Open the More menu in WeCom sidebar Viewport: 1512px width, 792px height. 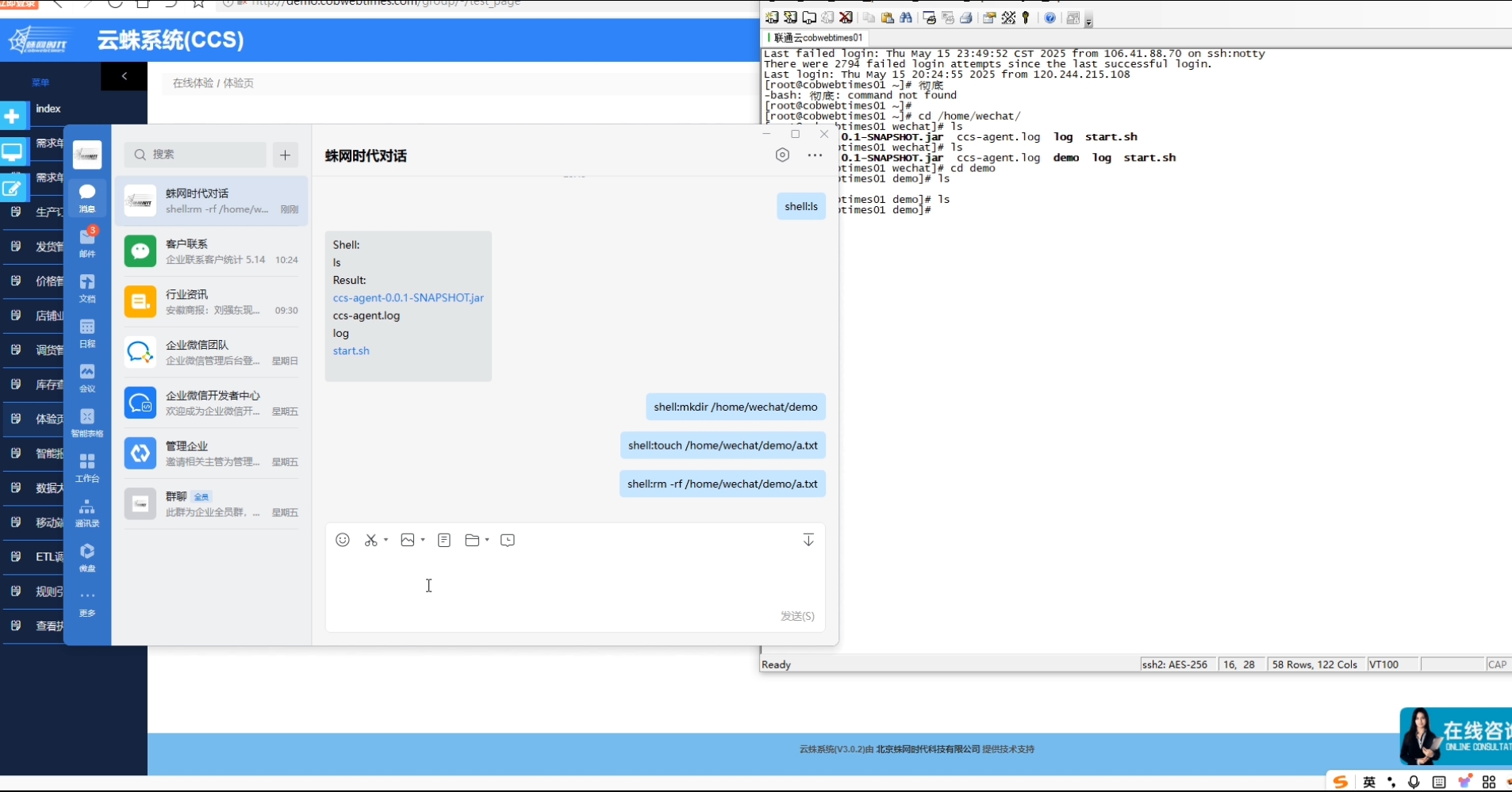[87, 603]
